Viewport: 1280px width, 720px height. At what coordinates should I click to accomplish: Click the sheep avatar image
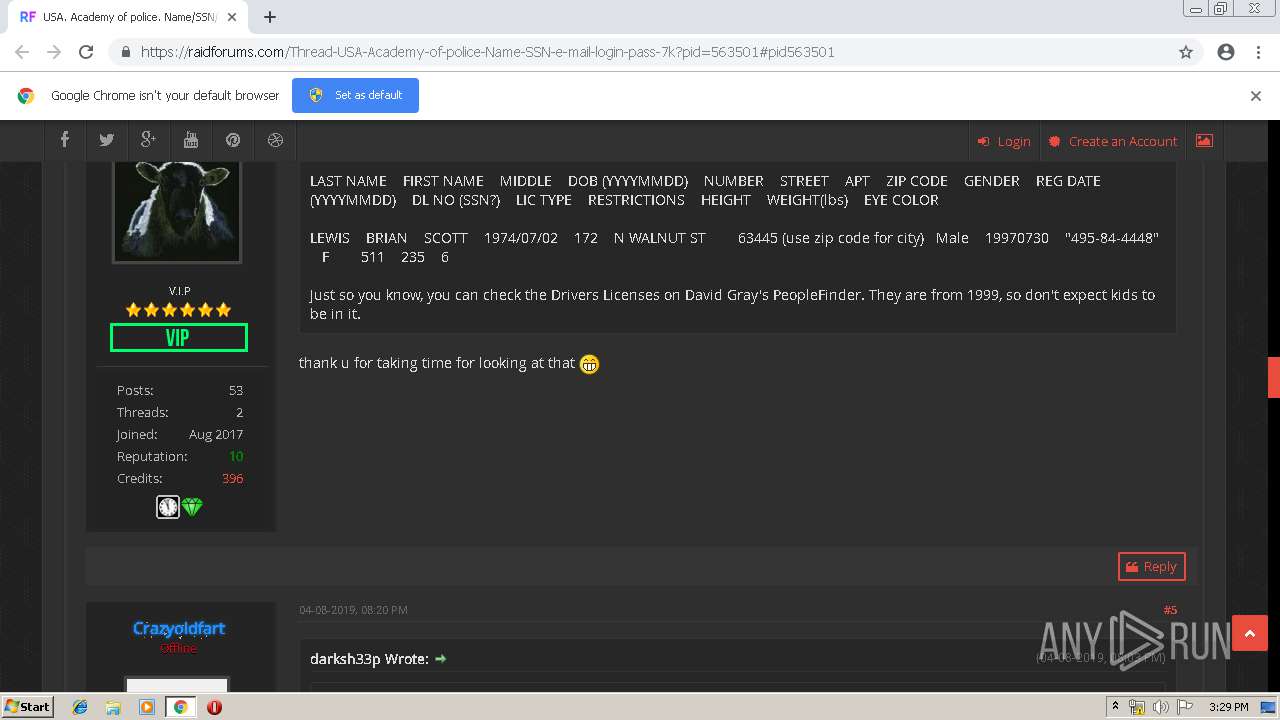[177, 211]
